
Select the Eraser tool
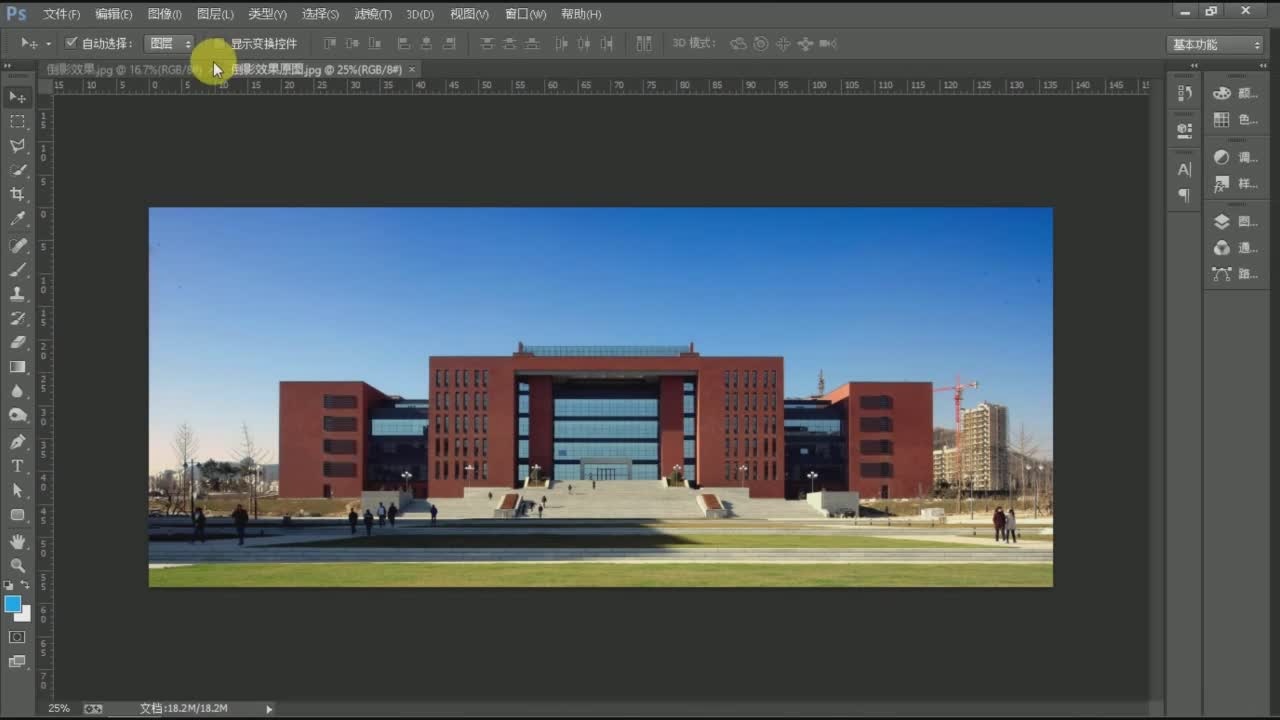coord(18,343)
